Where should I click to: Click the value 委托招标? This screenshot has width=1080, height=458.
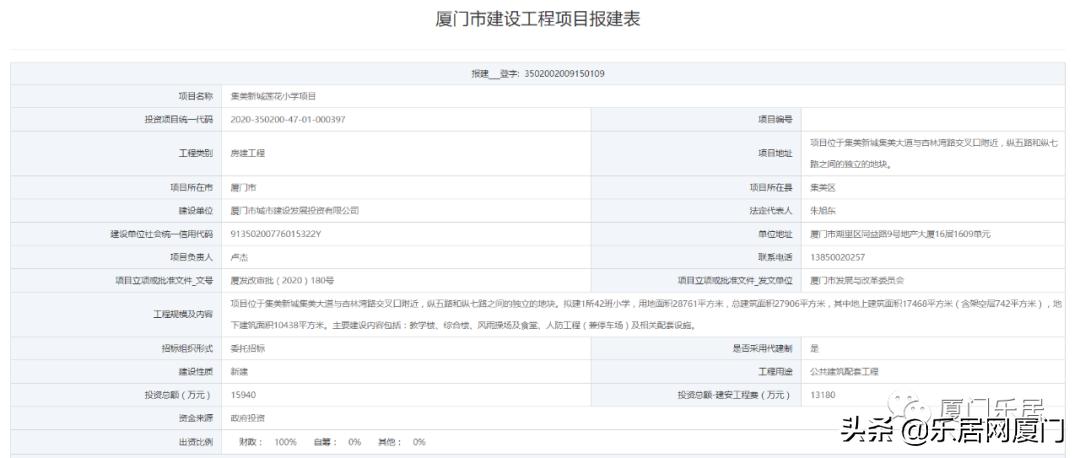pyautogui.click(x=248, y=348)
